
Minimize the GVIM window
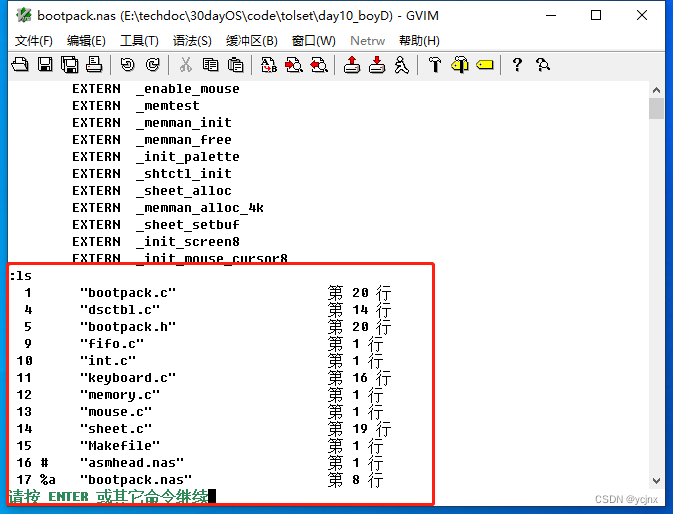point(551,15)
